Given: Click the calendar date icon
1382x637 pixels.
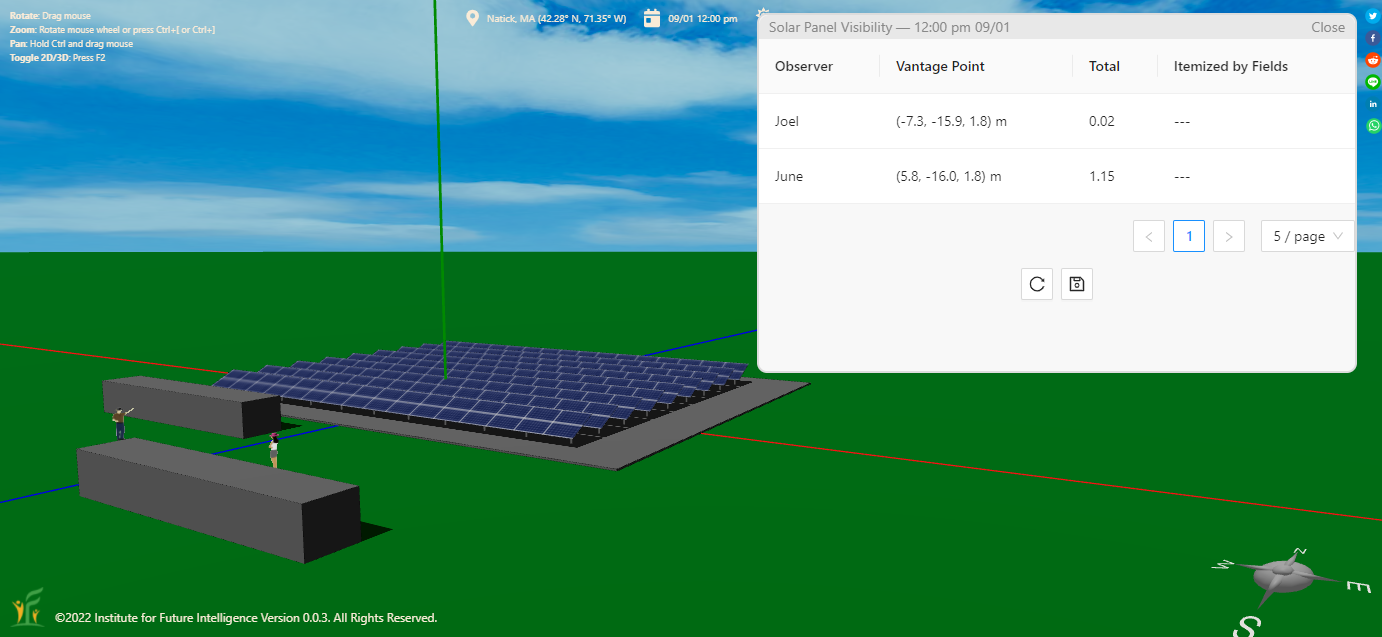Looking at the screenshot, I should tap(652, 18).
